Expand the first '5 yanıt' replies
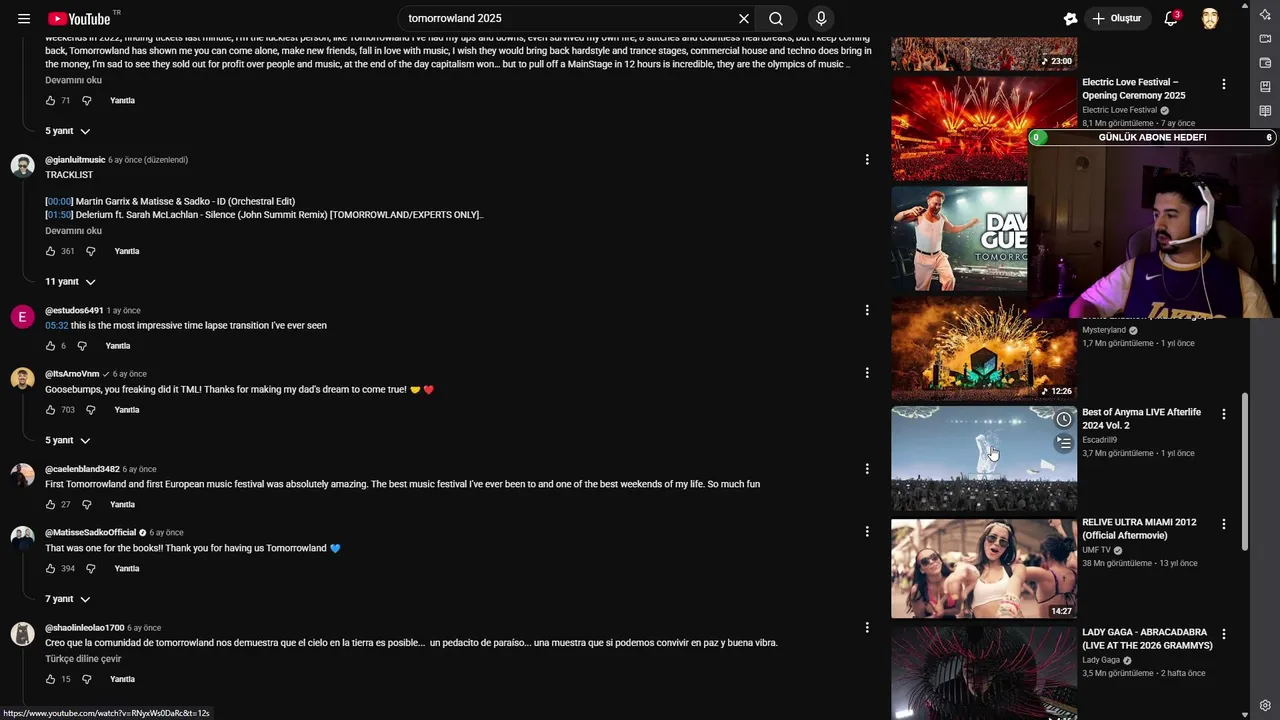 point(67,131)
